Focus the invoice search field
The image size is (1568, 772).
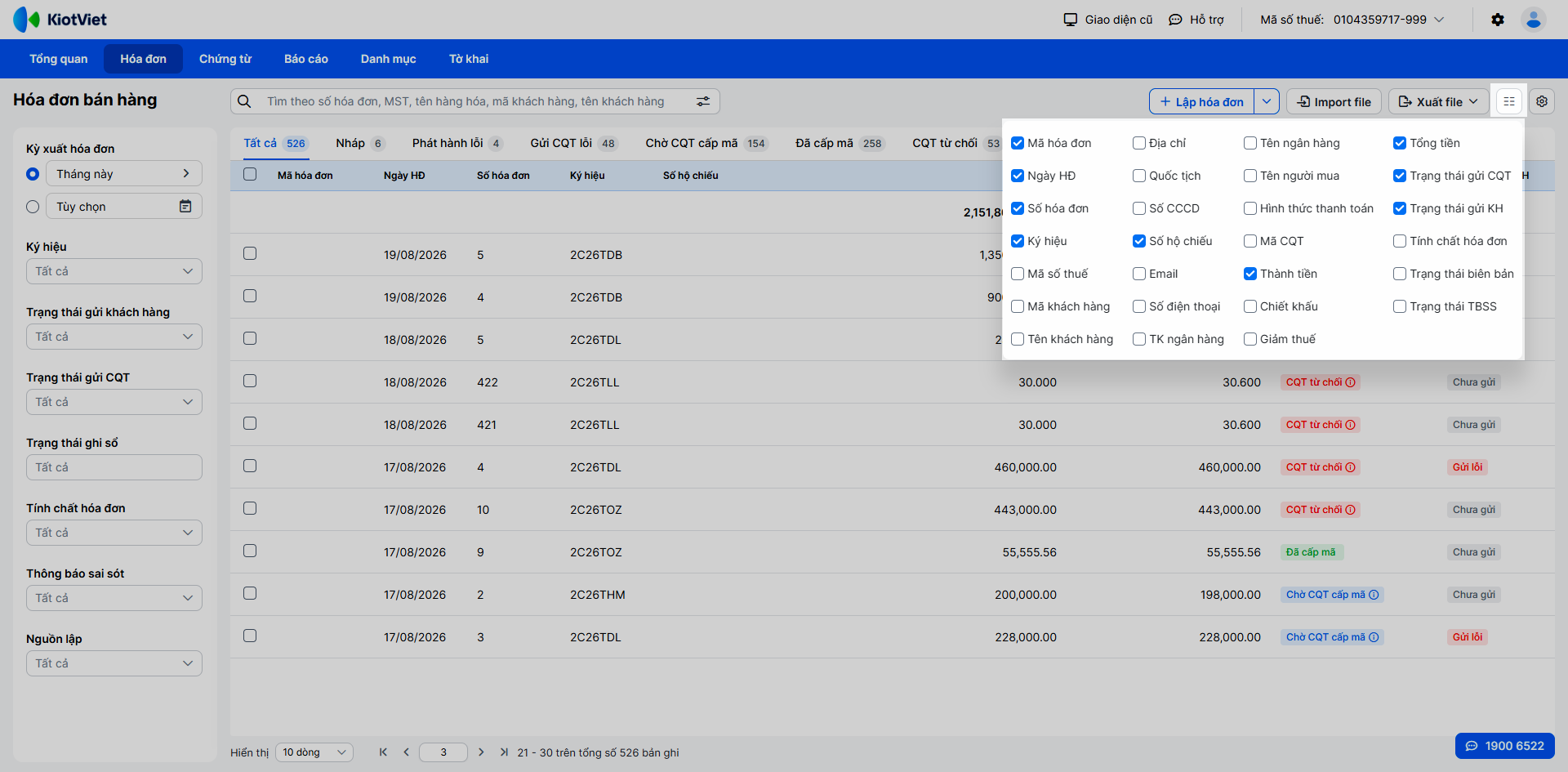[x=474, y=101]
